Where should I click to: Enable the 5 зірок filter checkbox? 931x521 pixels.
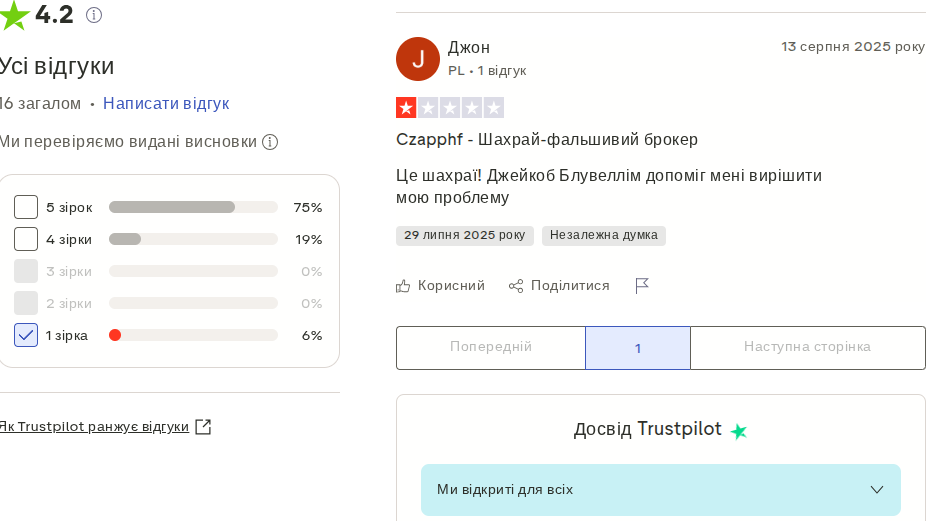[26, 207]
